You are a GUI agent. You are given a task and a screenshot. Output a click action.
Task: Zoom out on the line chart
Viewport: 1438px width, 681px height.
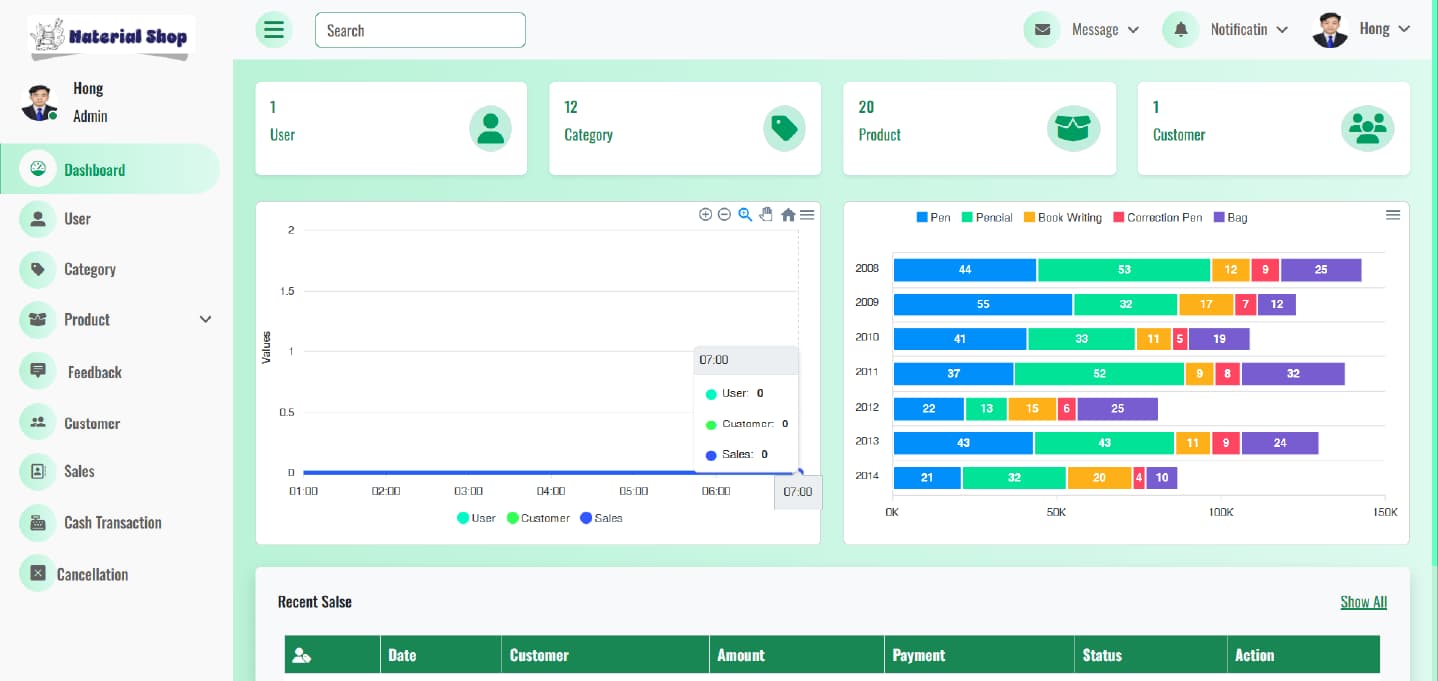[x=724, y=214]
